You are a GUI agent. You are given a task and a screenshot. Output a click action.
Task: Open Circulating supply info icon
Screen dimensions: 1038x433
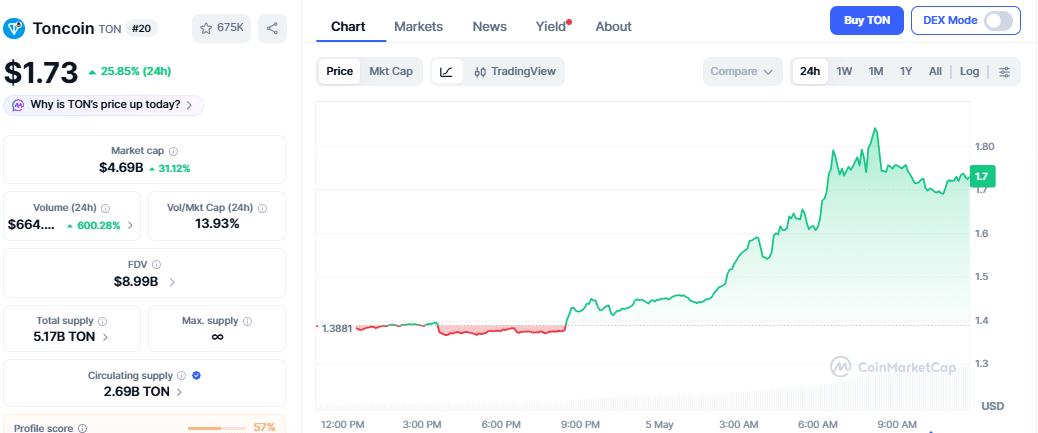click(181, 375)
